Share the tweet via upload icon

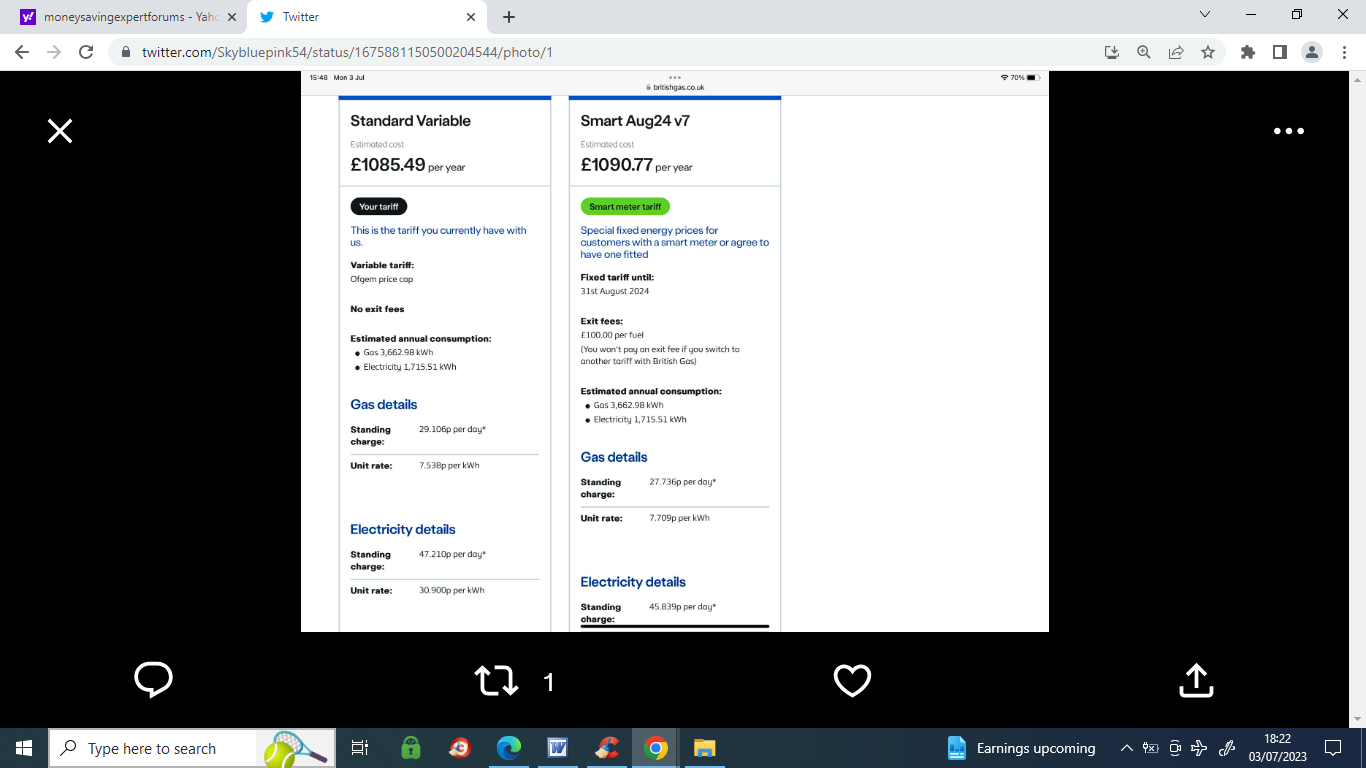tap(1196, 680)
